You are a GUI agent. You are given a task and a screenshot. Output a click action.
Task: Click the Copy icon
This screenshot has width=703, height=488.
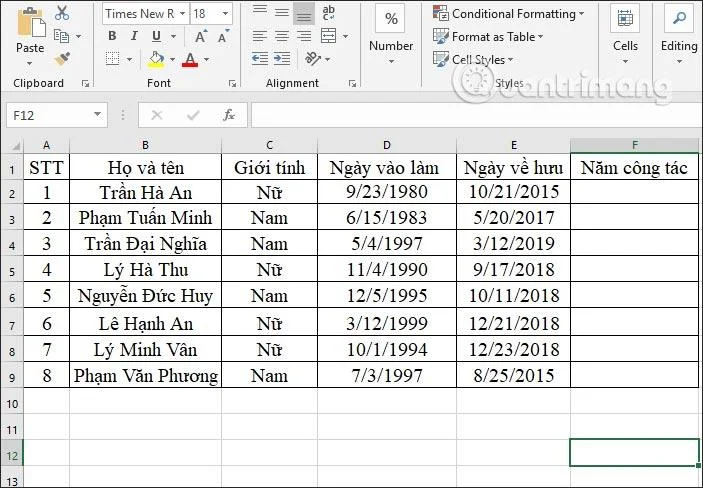click(x=61, y=36)
